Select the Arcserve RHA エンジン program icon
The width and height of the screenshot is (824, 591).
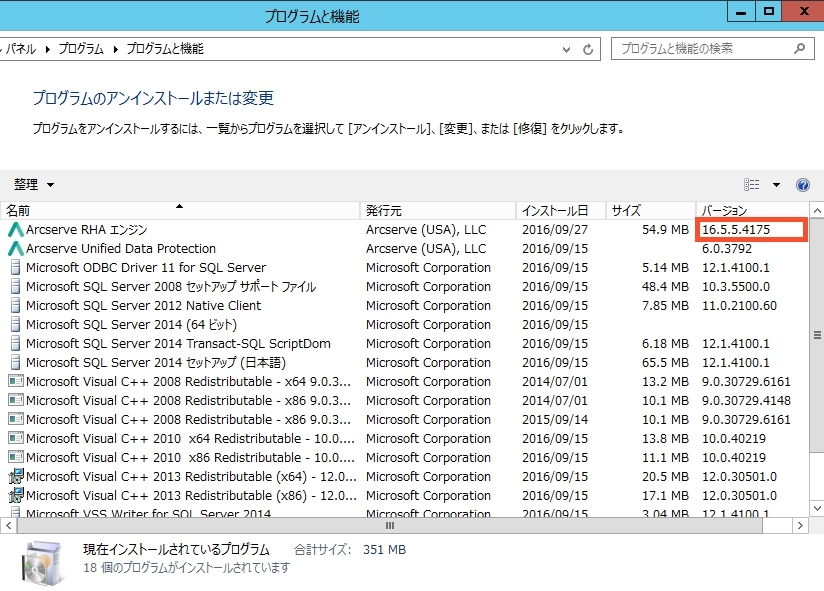coord(14,231)
